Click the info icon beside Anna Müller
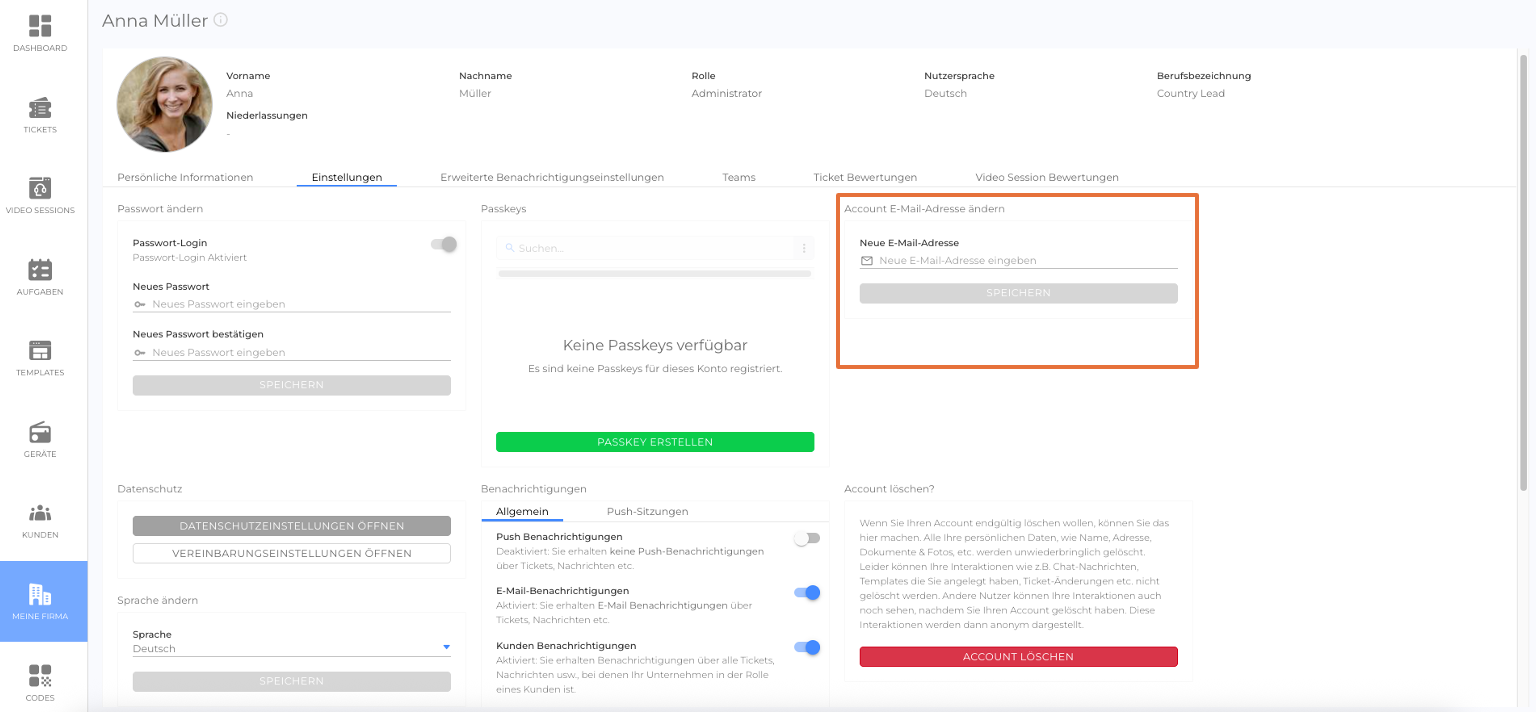The image size is (1536, 712). (221, 20)
